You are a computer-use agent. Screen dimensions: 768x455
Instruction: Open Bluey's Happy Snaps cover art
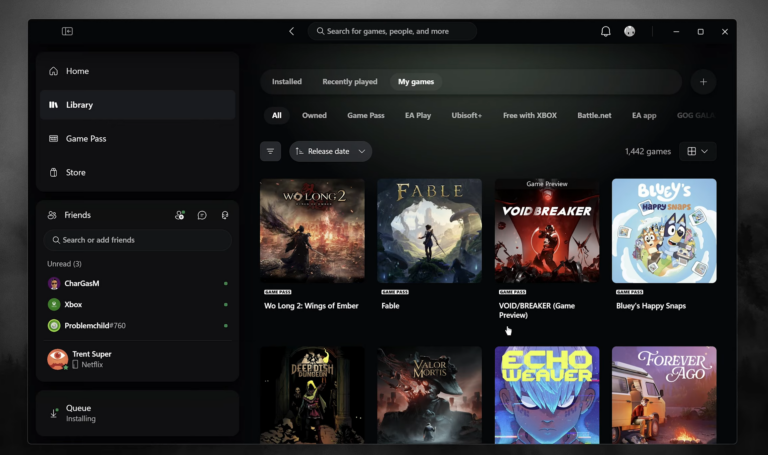click(x=664, y=231)
